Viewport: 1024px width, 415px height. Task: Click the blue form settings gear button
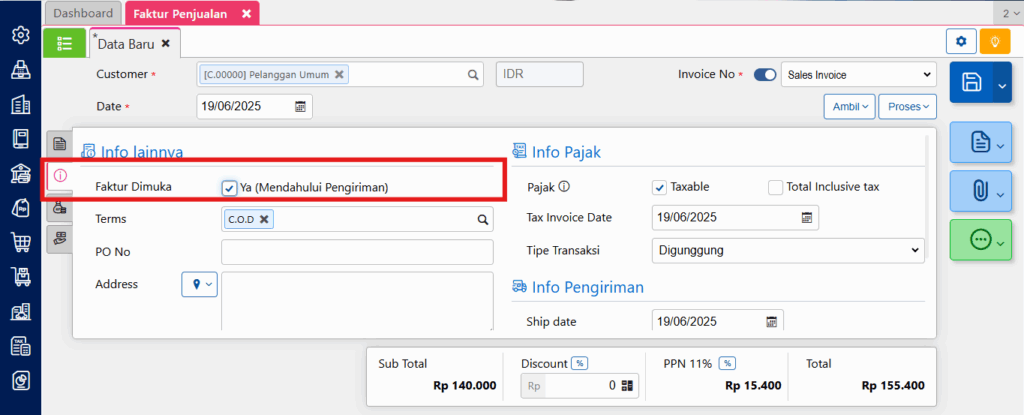pyautogui.click(x=961, y=41)
